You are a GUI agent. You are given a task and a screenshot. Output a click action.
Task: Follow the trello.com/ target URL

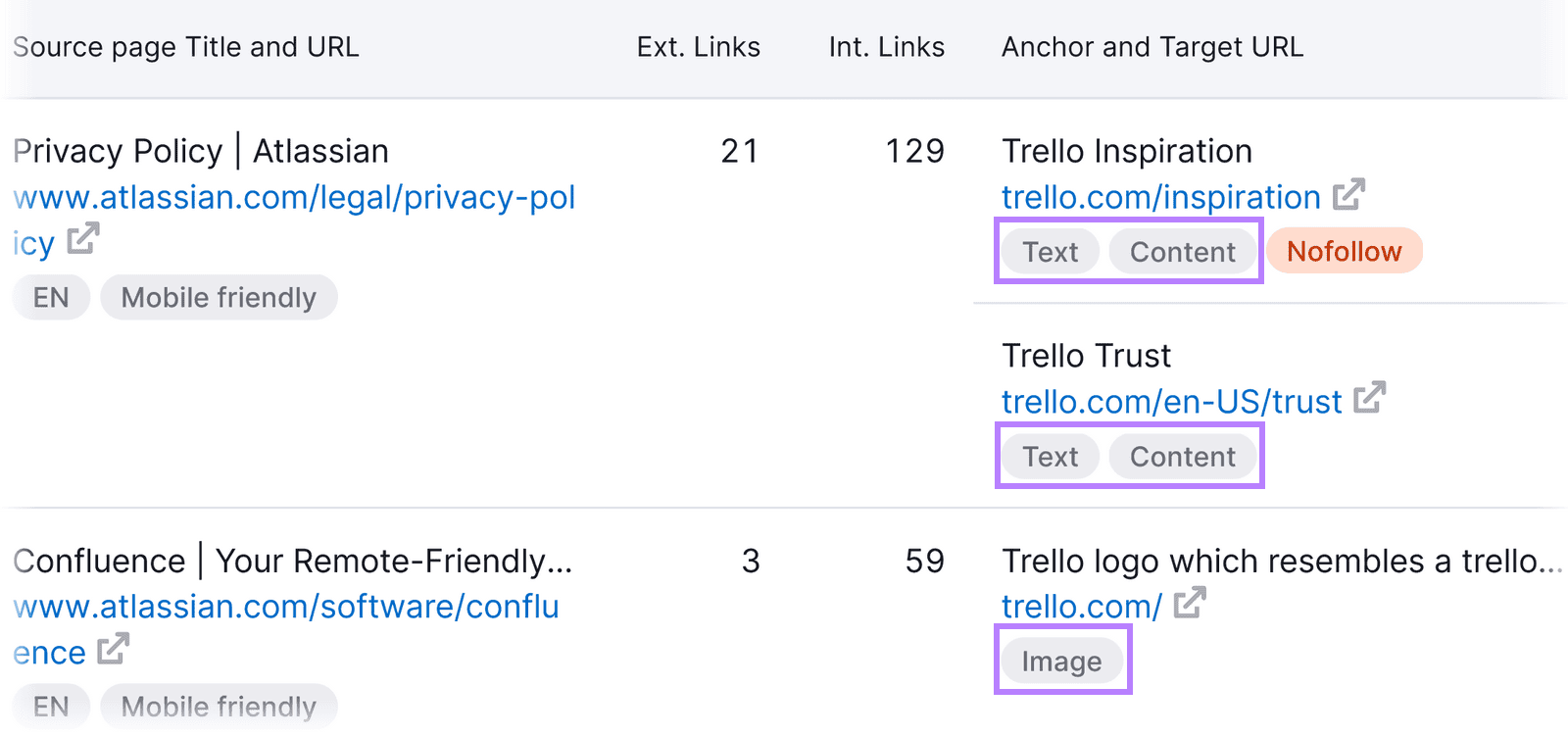[x=1081, y=607]
